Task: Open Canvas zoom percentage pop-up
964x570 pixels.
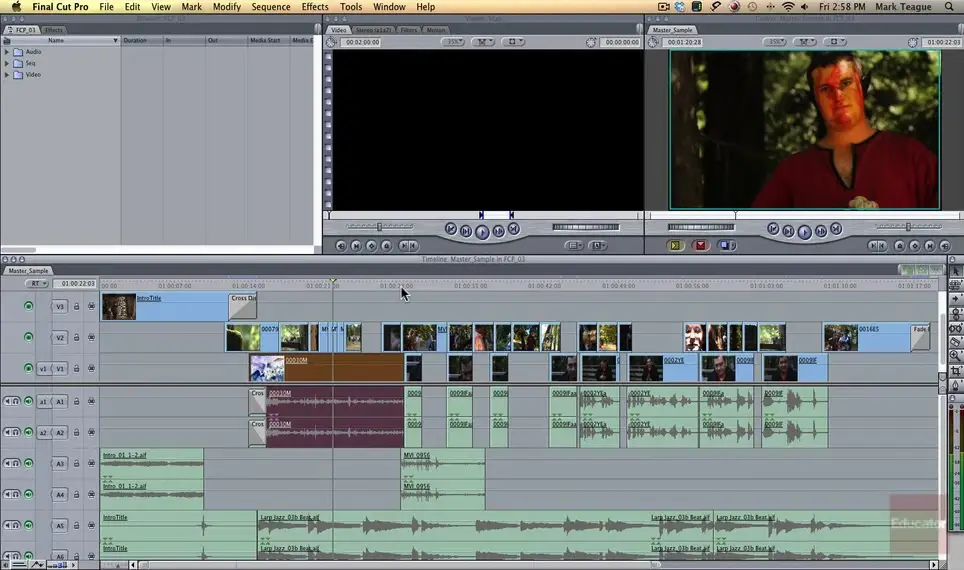Action: (x=775, y=42)
